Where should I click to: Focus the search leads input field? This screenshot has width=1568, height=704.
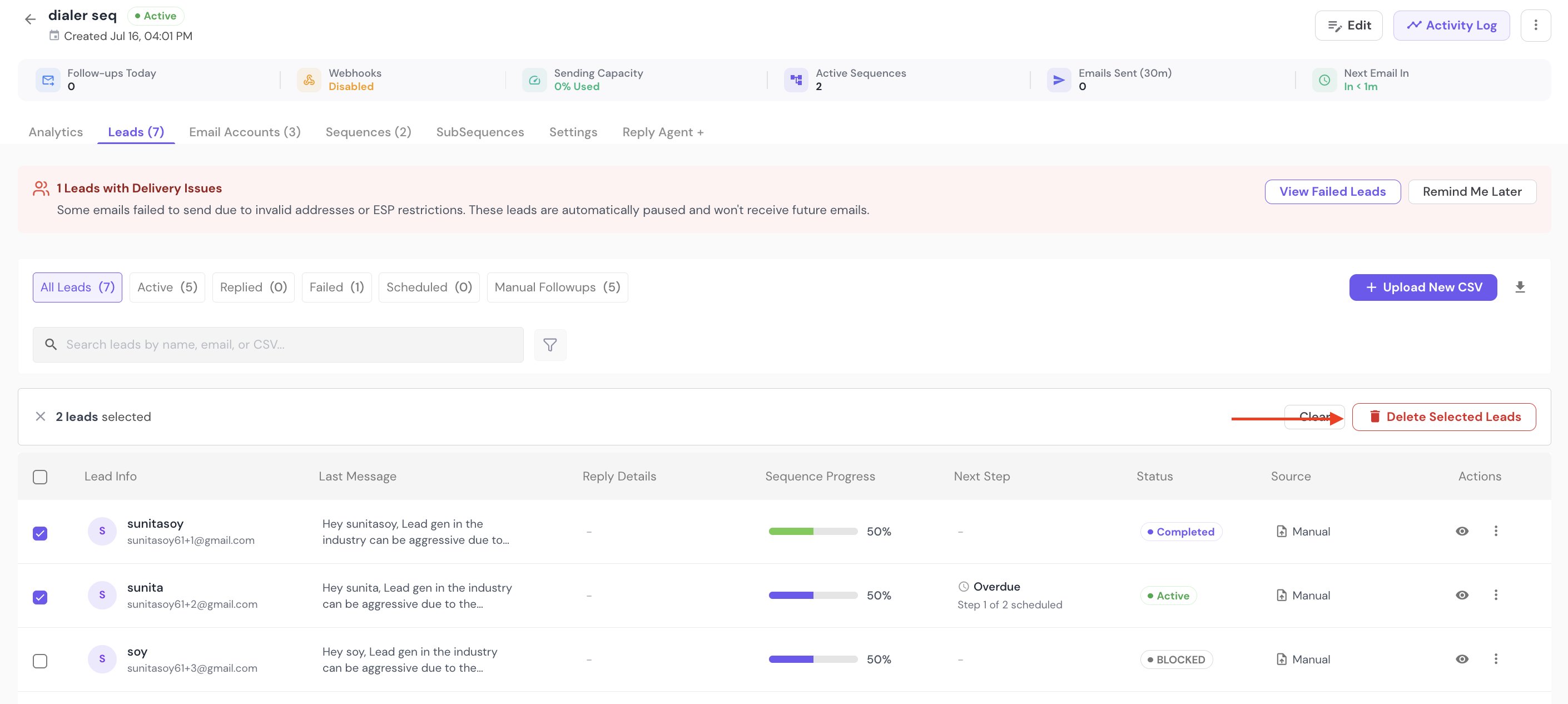[x=278, y=345]
